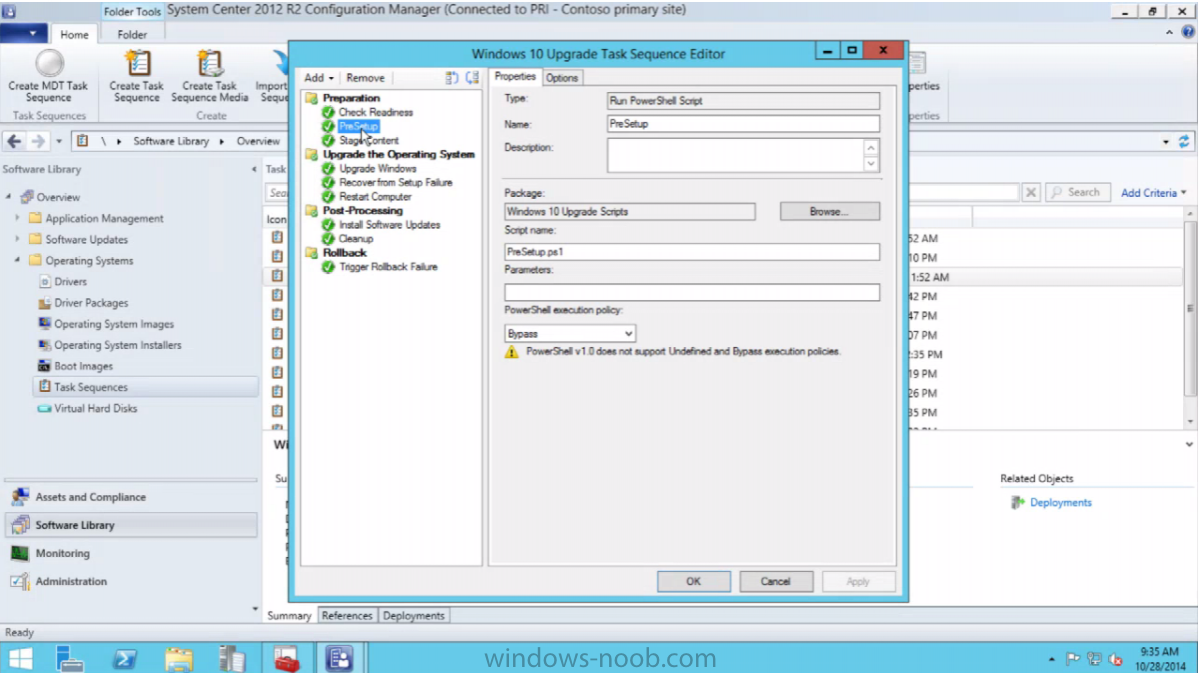Open the Assets and Compliance workspace

[x=130, y=497]
